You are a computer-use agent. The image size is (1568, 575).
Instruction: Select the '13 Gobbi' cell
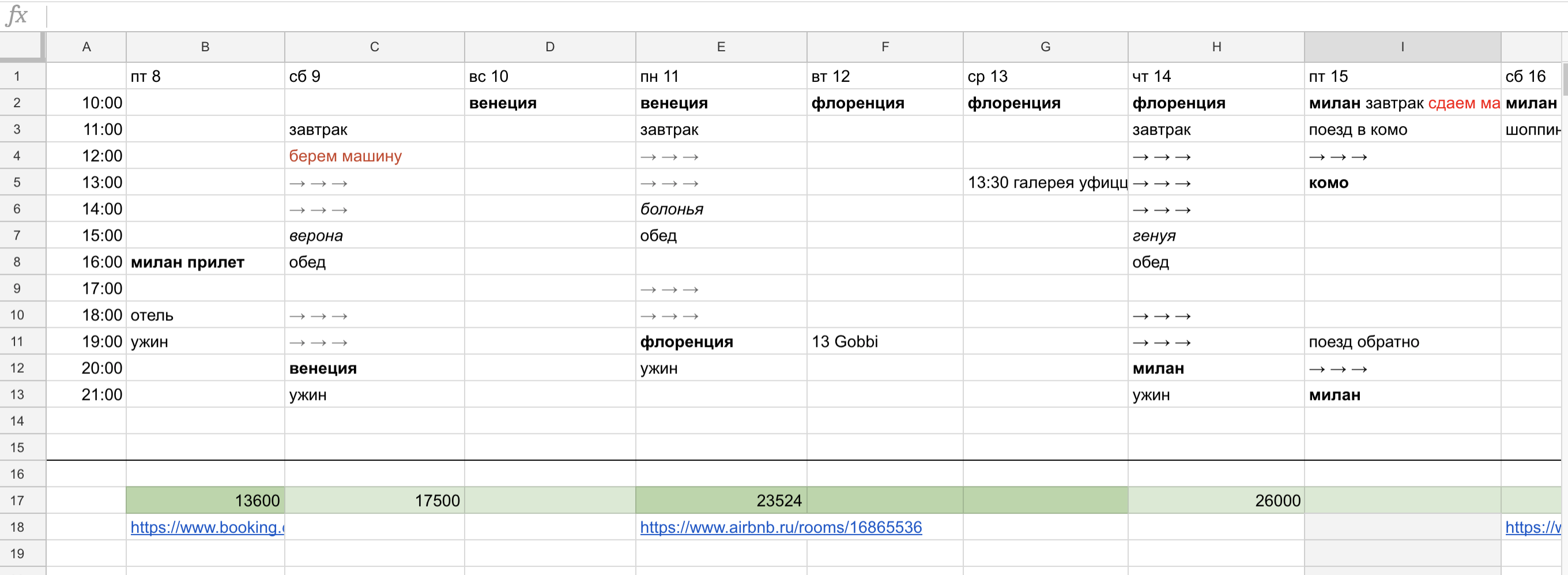point(845,341)
